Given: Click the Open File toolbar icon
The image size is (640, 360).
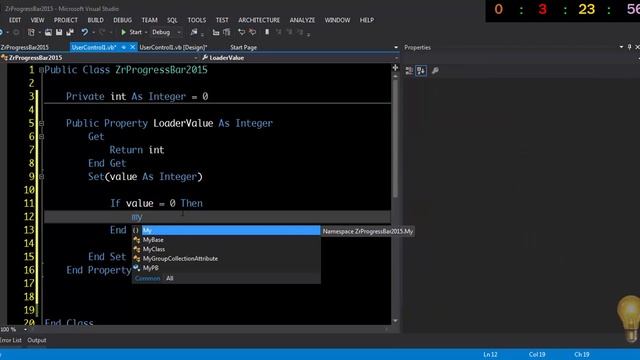Looking at the screenshot, I should coord(48,32).
